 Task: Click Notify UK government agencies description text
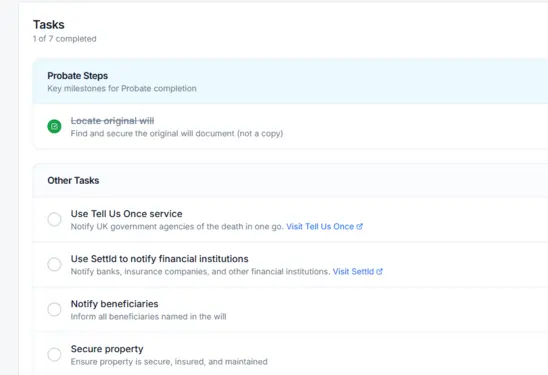point(177,226)
